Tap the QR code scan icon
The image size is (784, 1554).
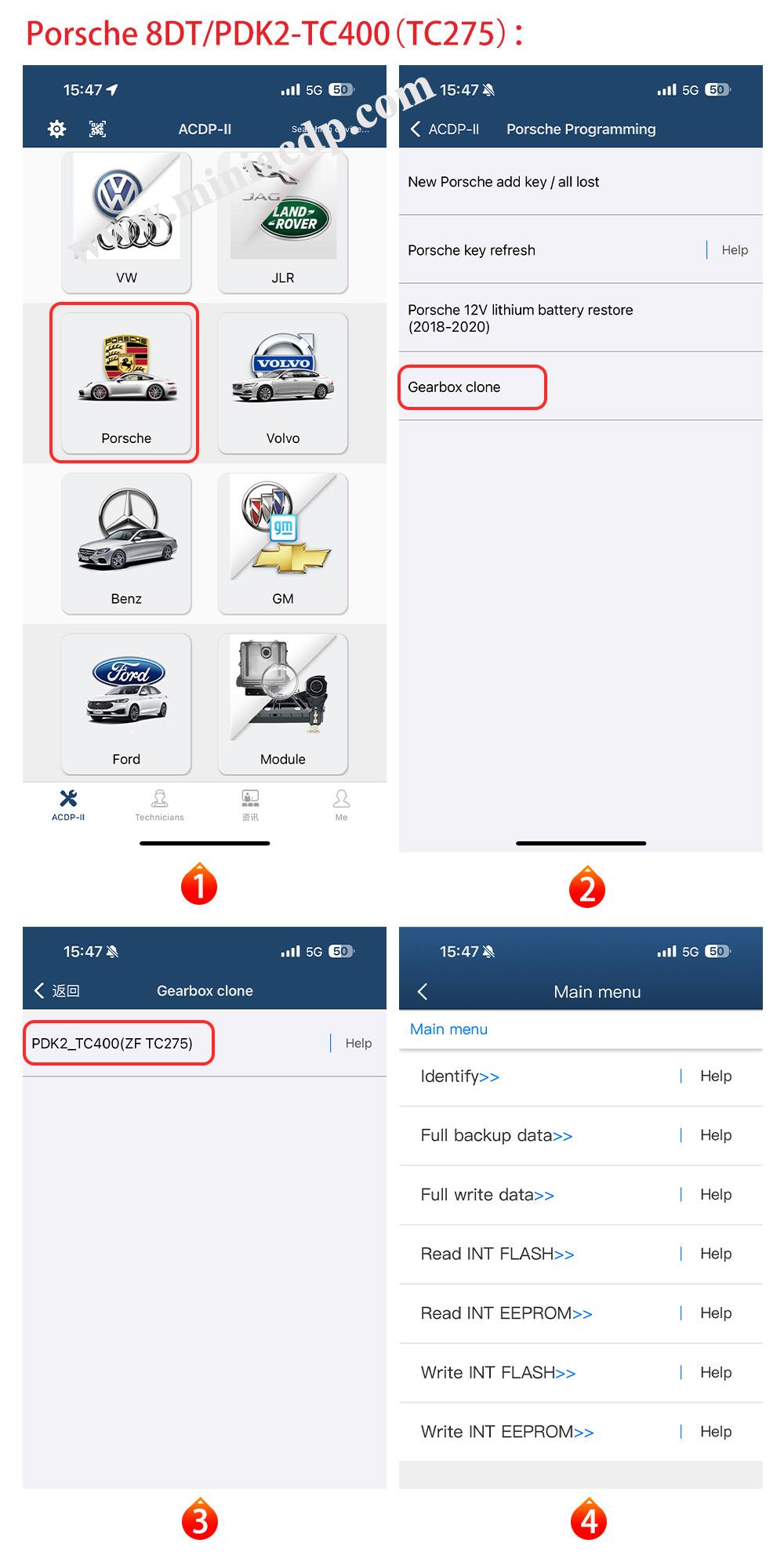coord(97,129)
